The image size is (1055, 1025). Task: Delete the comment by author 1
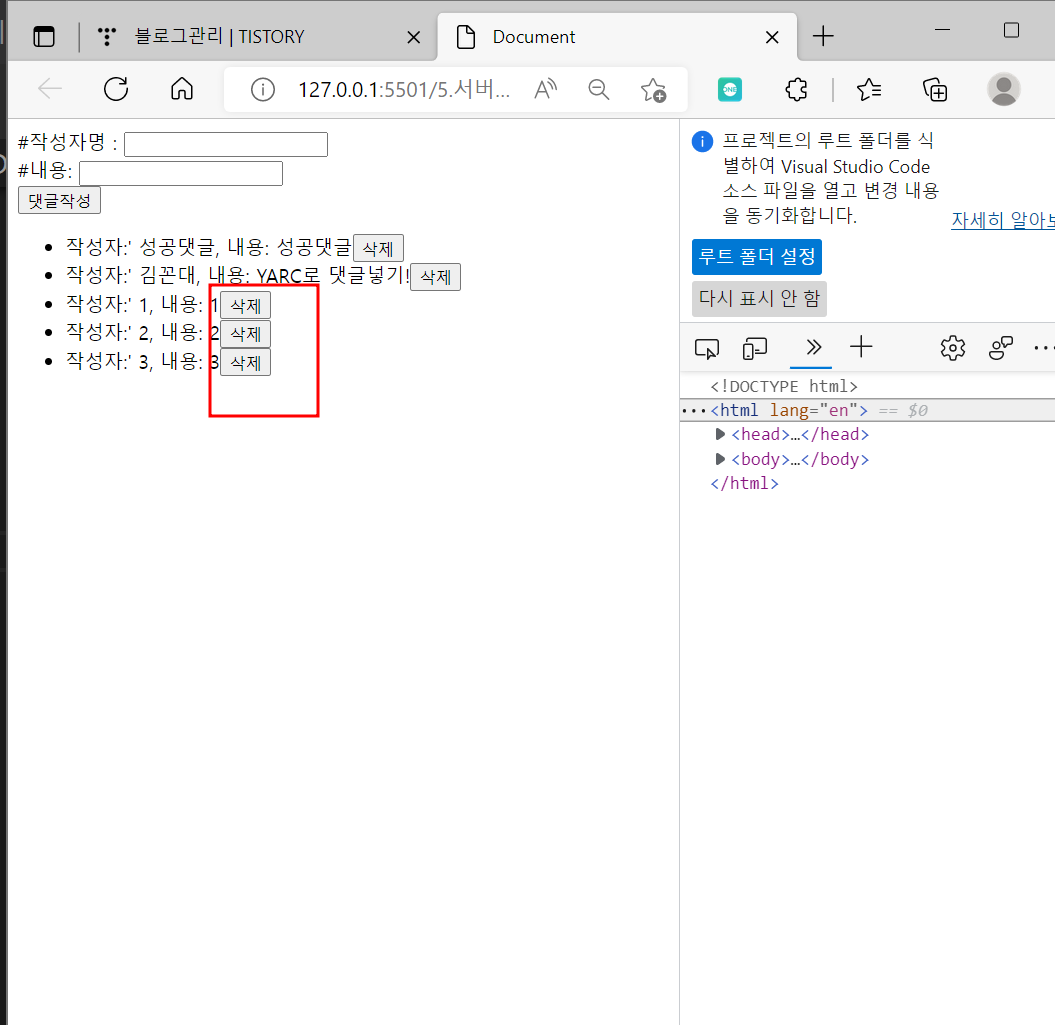click(x=246, y=306)
